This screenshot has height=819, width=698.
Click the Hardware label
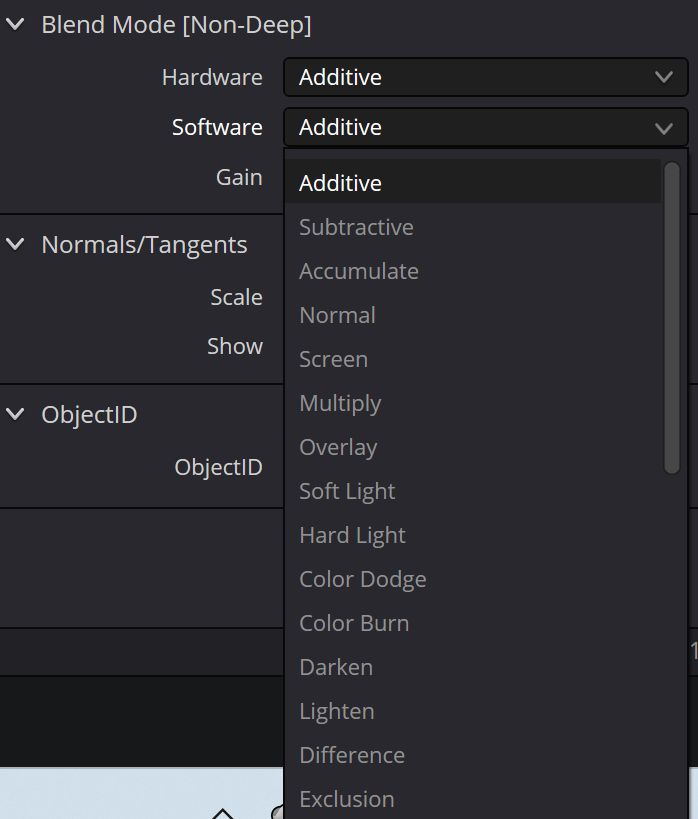(212, 77)
